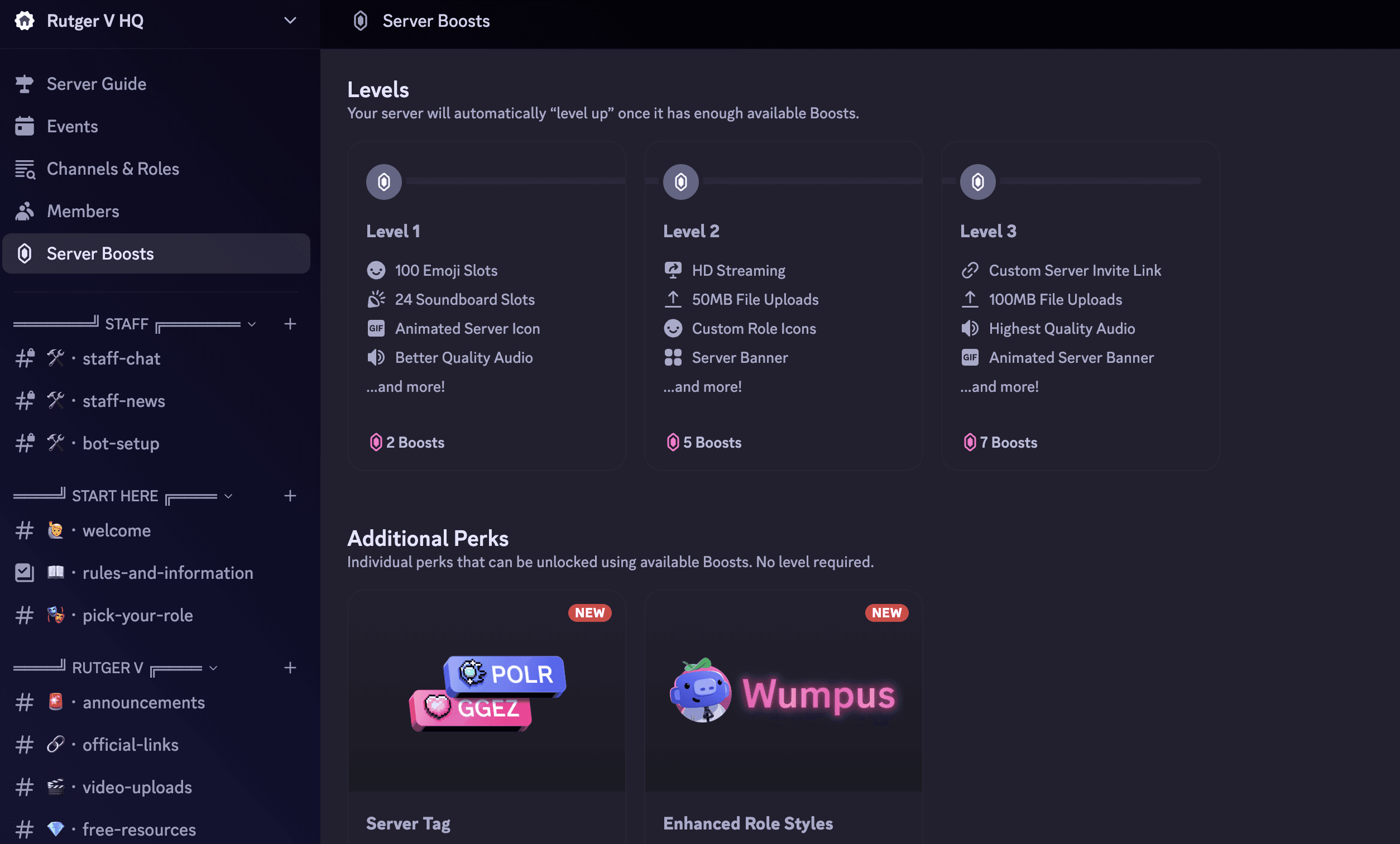Open the staff-news channel
This screenshot has width=1400, height=844.
click(156, 401)
